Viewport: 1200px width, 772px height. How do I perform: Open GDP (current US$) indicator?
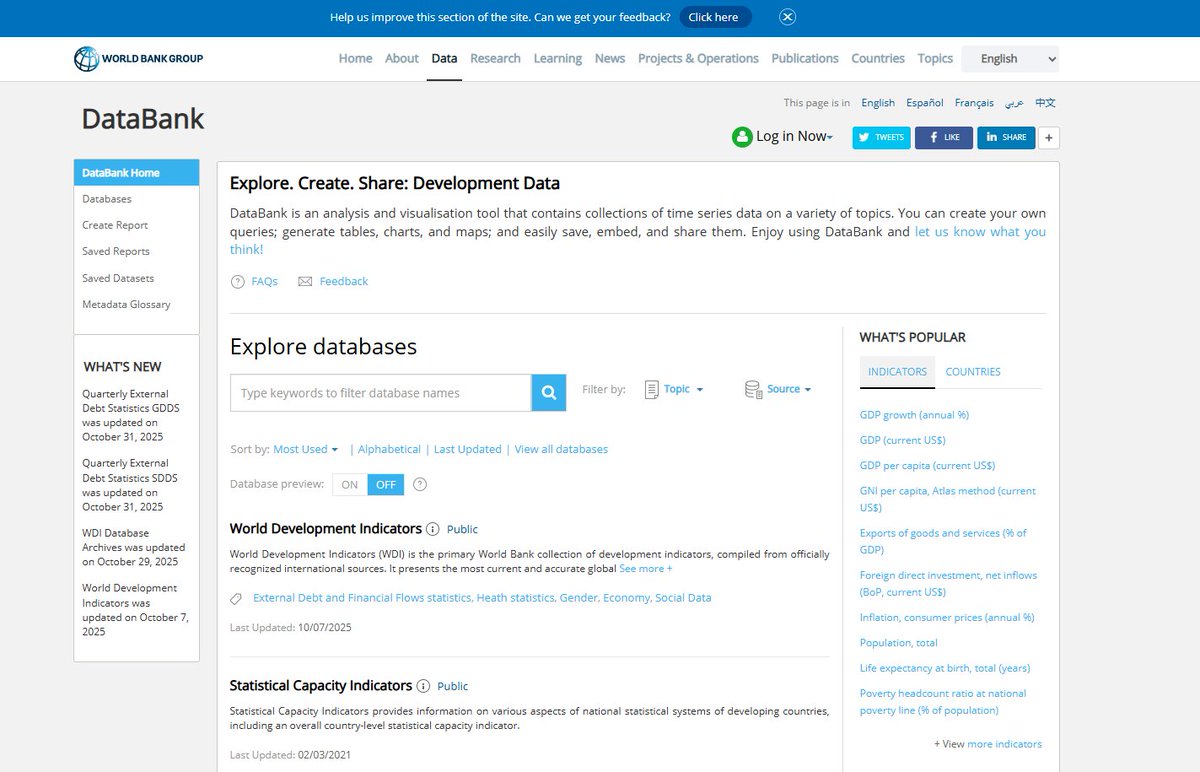click(x=902, y=440)
